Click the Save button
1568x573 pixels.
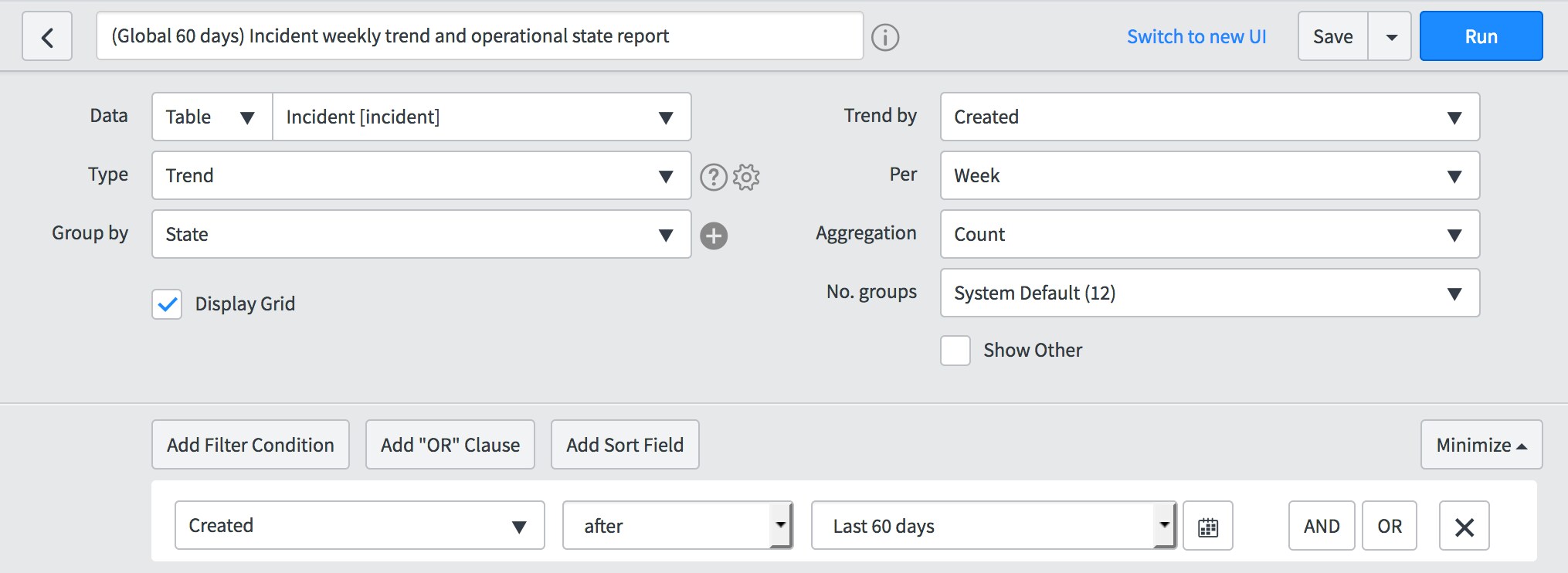pyautogui.click(x=1333, y=36)
